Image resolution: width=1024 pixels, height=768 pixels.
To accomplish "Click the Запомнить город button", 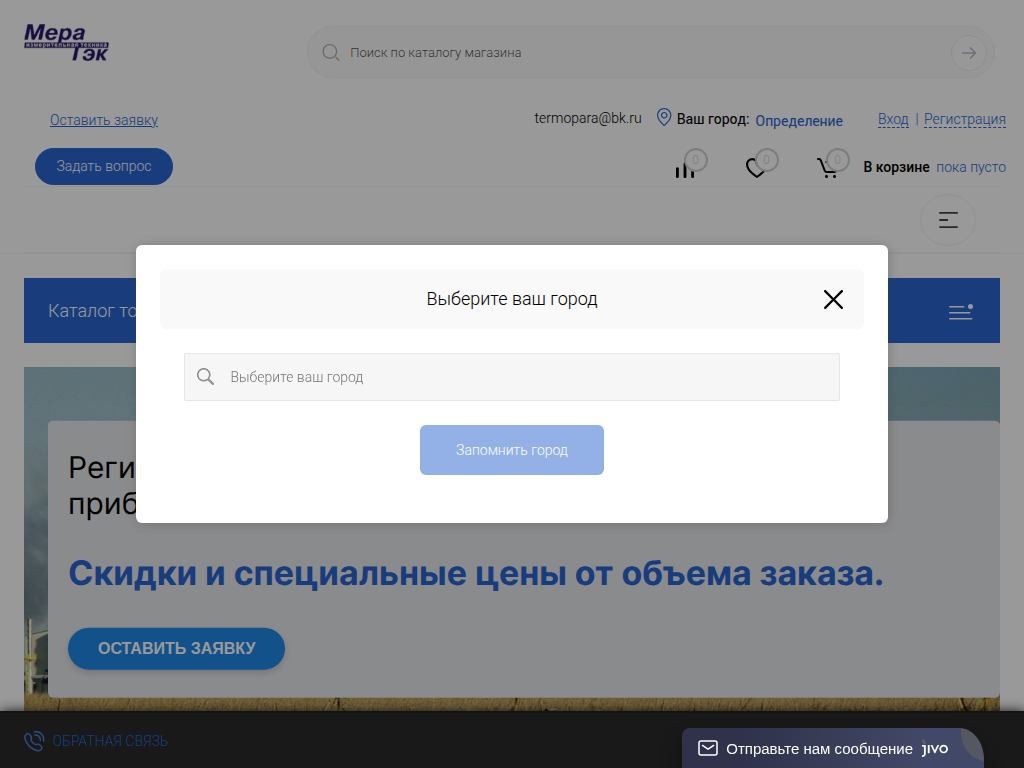I will [511, 450].
